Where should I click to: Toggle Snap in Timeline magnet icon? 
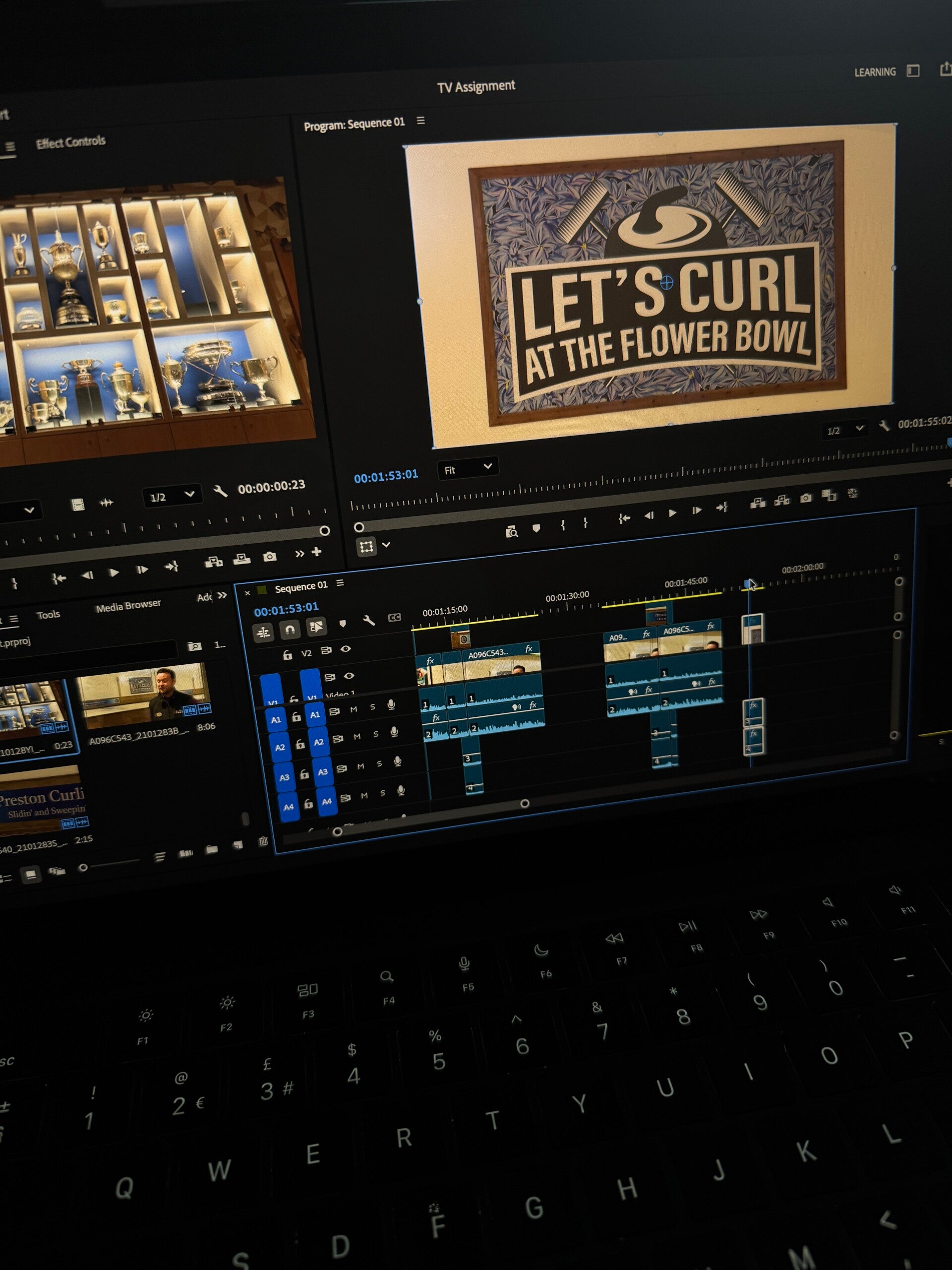(290, 629)
